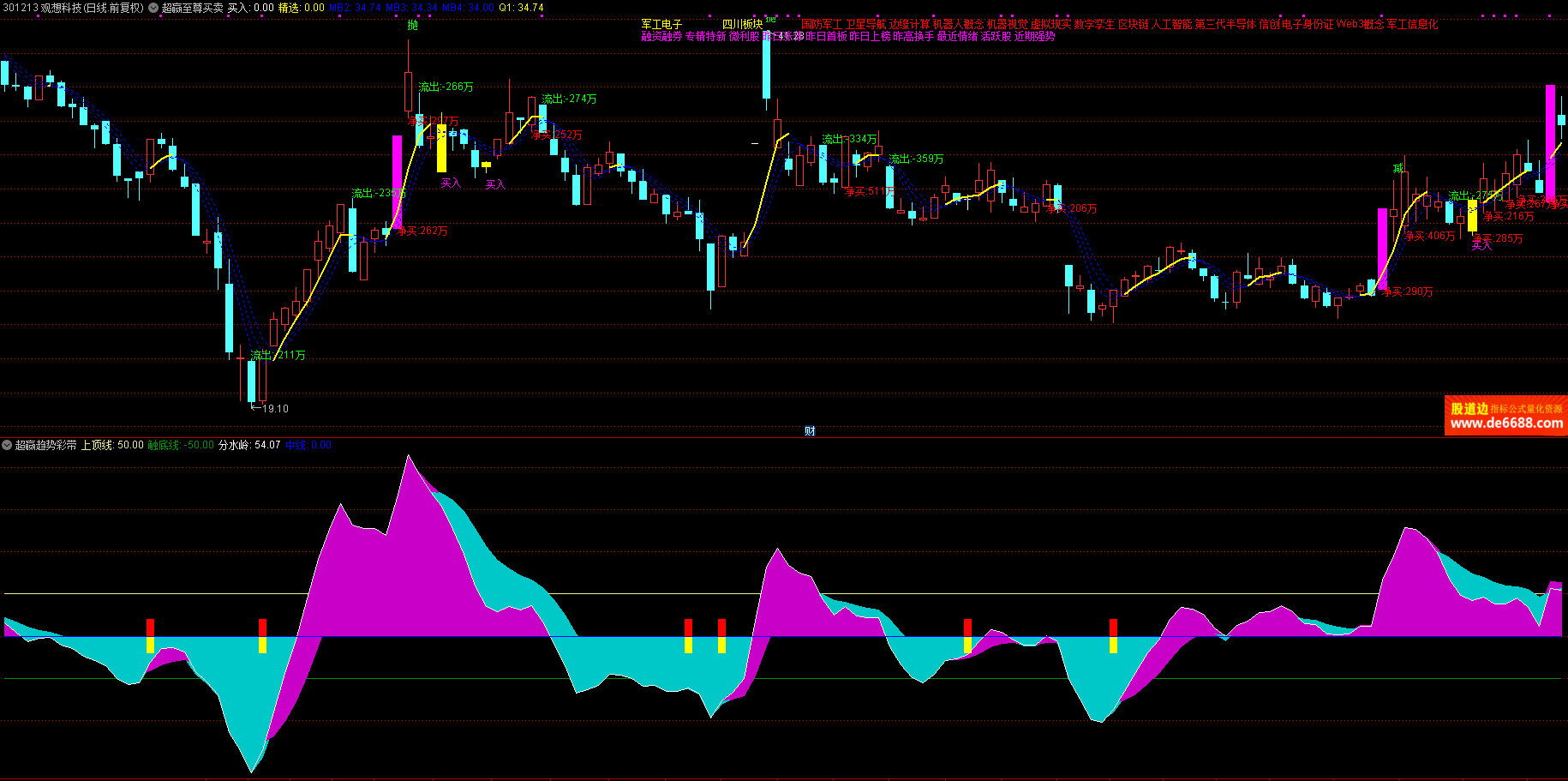Viewport: 1568px width, 781px height.
Task: Open the www.de6688.com watermark link
Action: pos(1506,424)
